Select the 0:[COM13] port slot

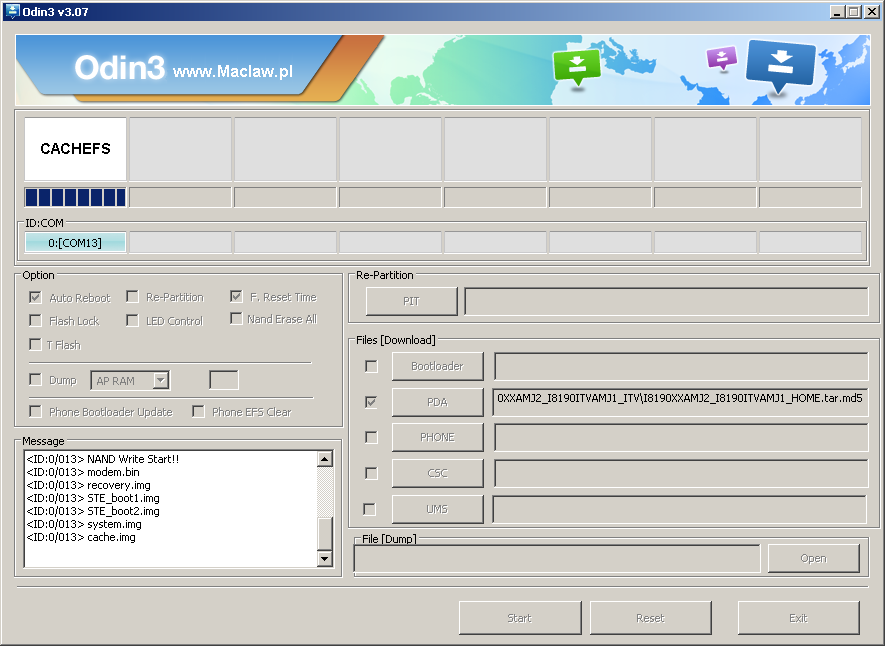pos(75,243)
